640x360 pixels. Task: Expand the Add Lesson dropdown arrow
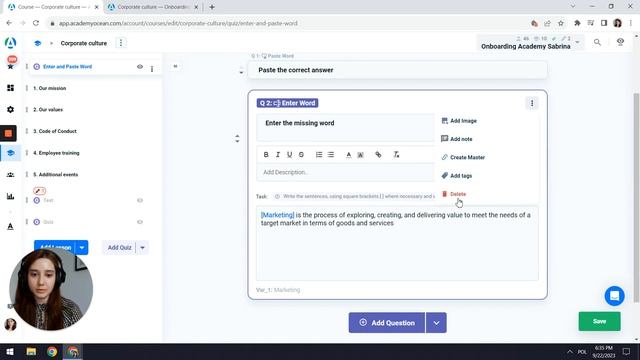point(82,247)
